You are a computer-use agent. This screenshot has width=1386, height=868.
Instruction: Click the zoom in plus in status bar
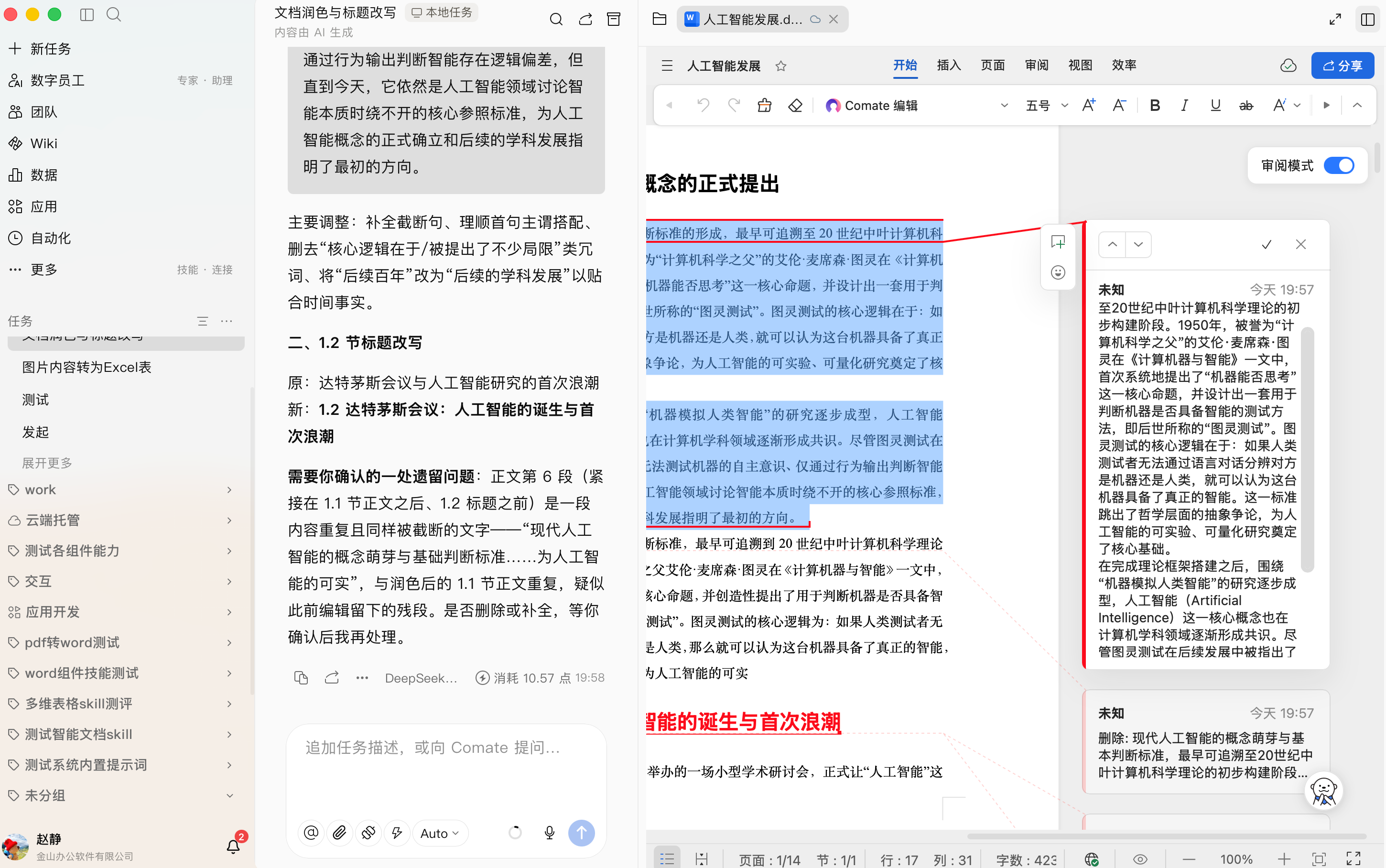(1284, 859)
